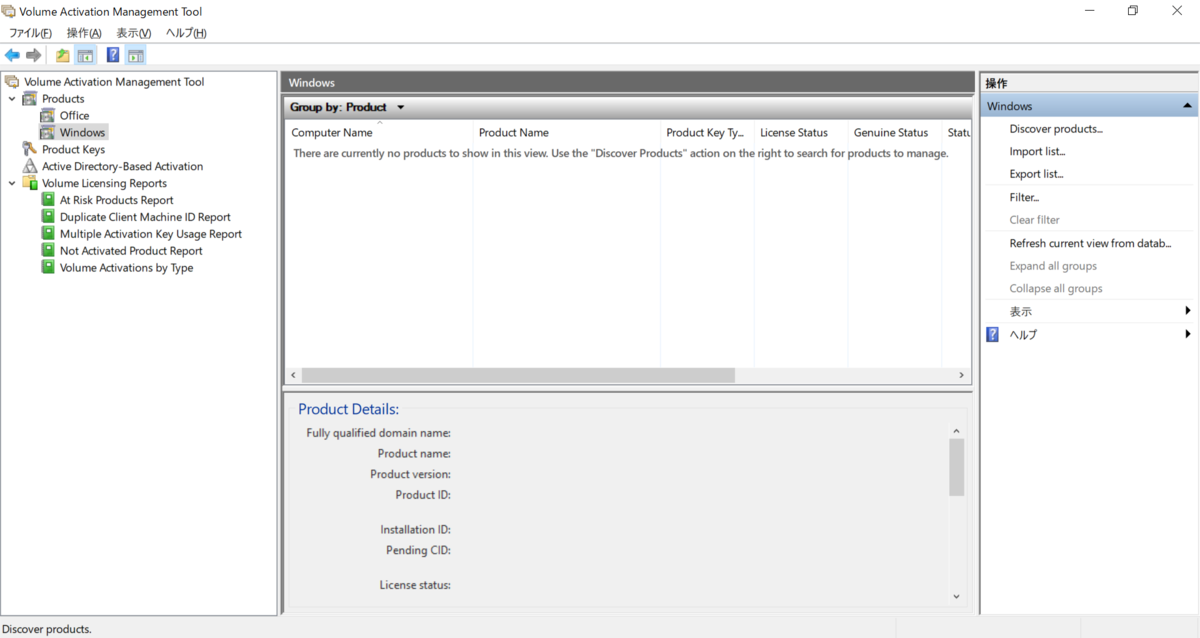Open the ヘルプ action item in pane
Screen dimensions: 1200x638
tap(1023, 335)
